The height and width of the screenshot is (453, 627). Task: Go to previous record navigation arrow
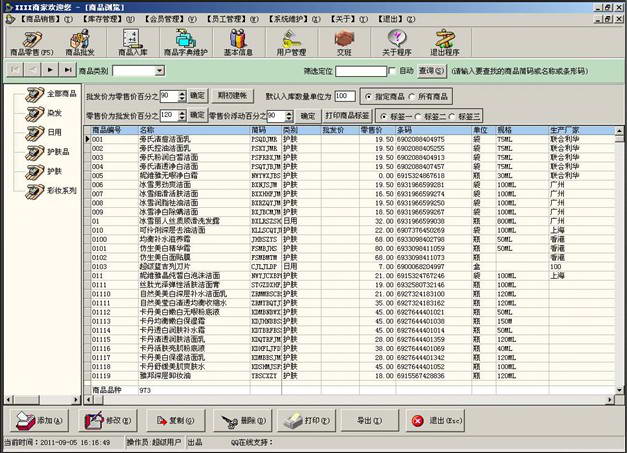pyautogui.click(x=32, y=70)
